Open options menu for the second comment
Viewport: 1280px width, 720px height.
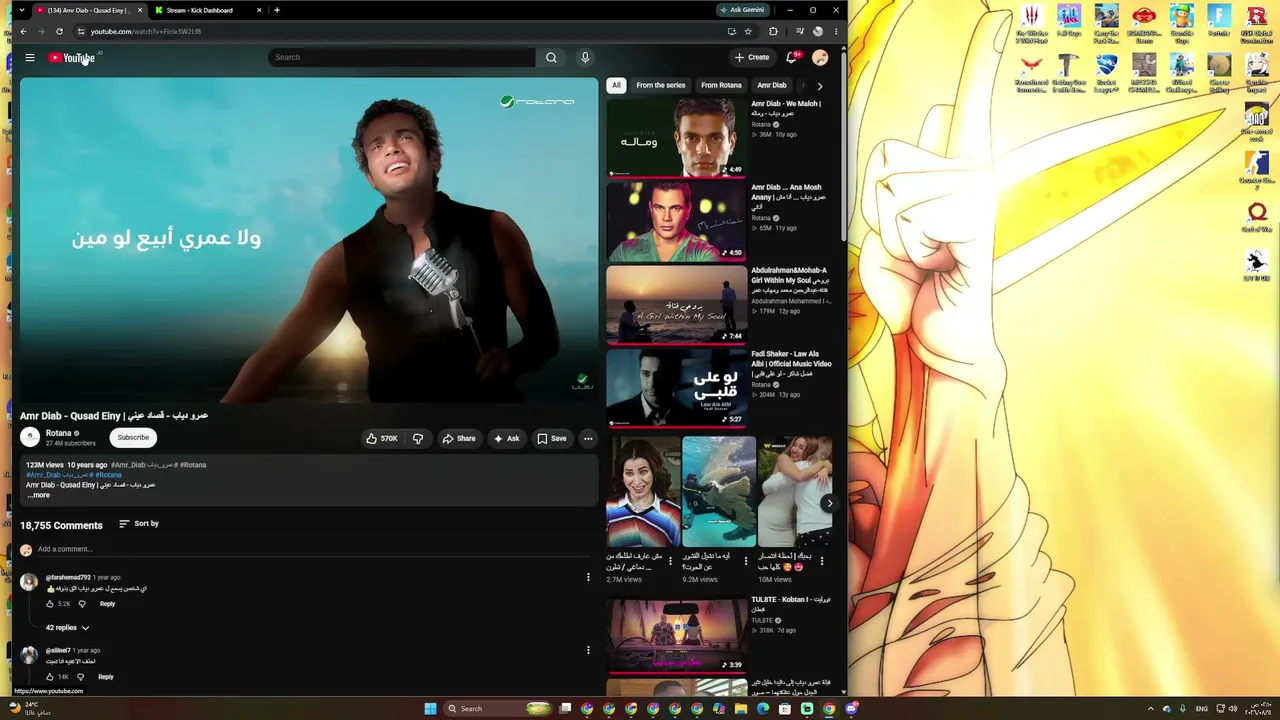coord(588,650)
